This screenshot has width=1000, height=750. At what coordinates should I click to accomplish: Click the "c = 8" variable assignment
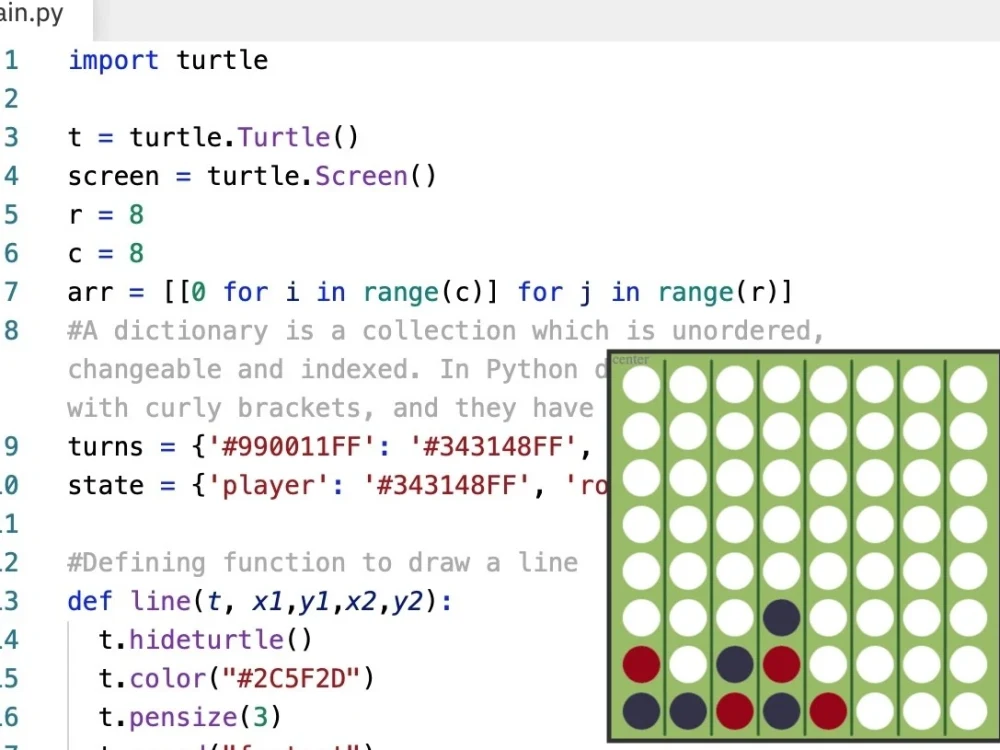pos(104,253)
